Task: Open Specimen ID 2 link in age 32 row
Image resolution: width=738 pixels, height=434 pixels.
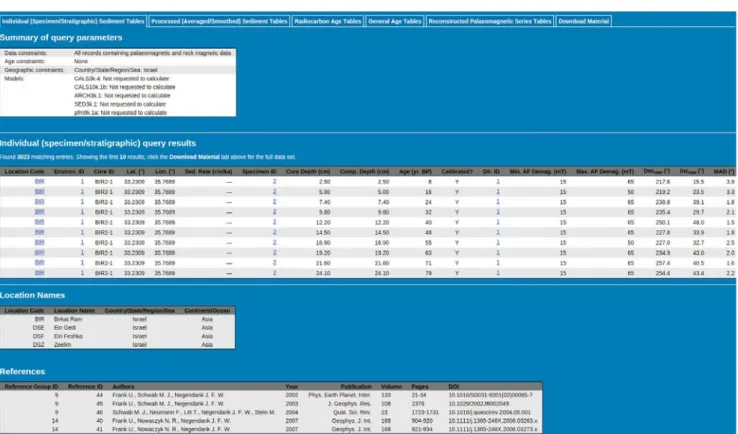Action: [274, 212]
